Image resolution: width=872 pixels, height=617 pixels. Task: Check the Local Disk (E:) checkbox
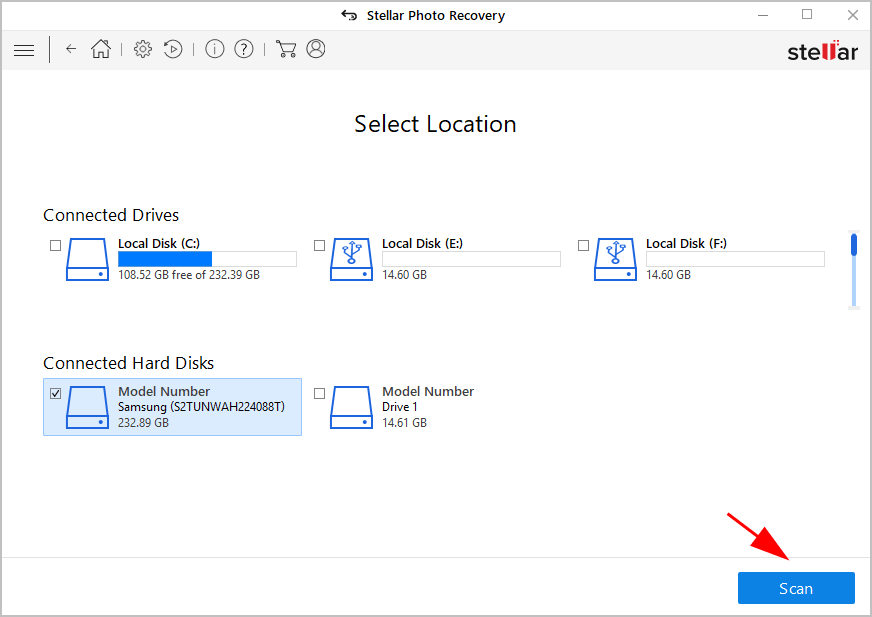tap(319, 245)
